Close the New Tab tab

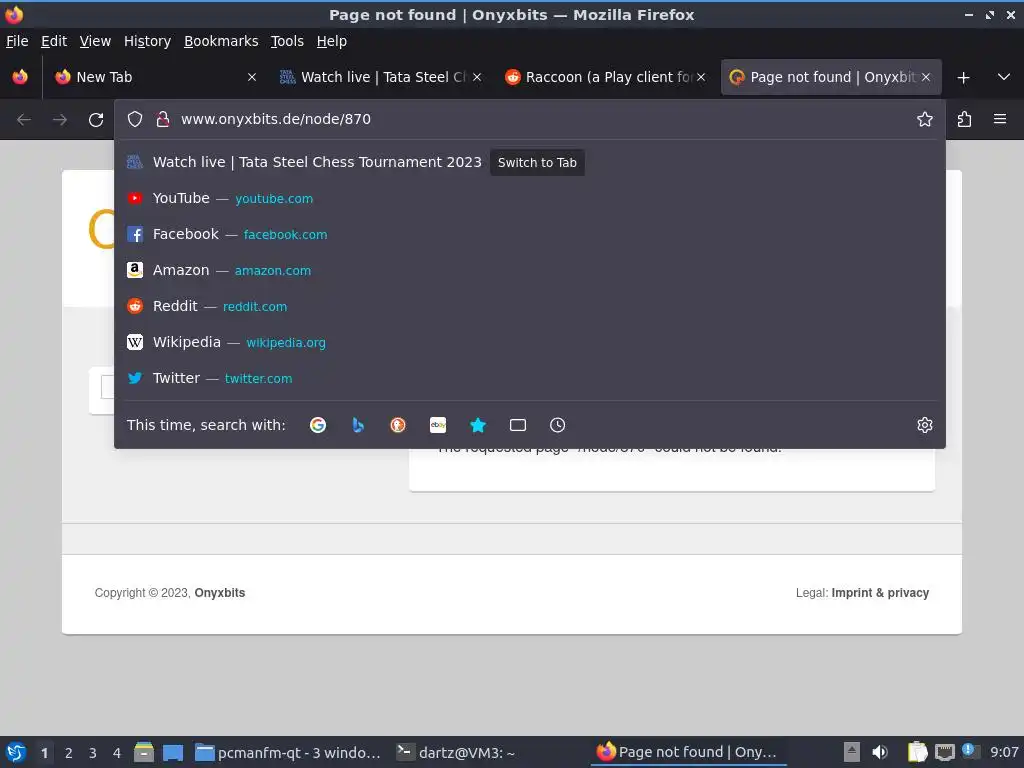pos(251,77)
